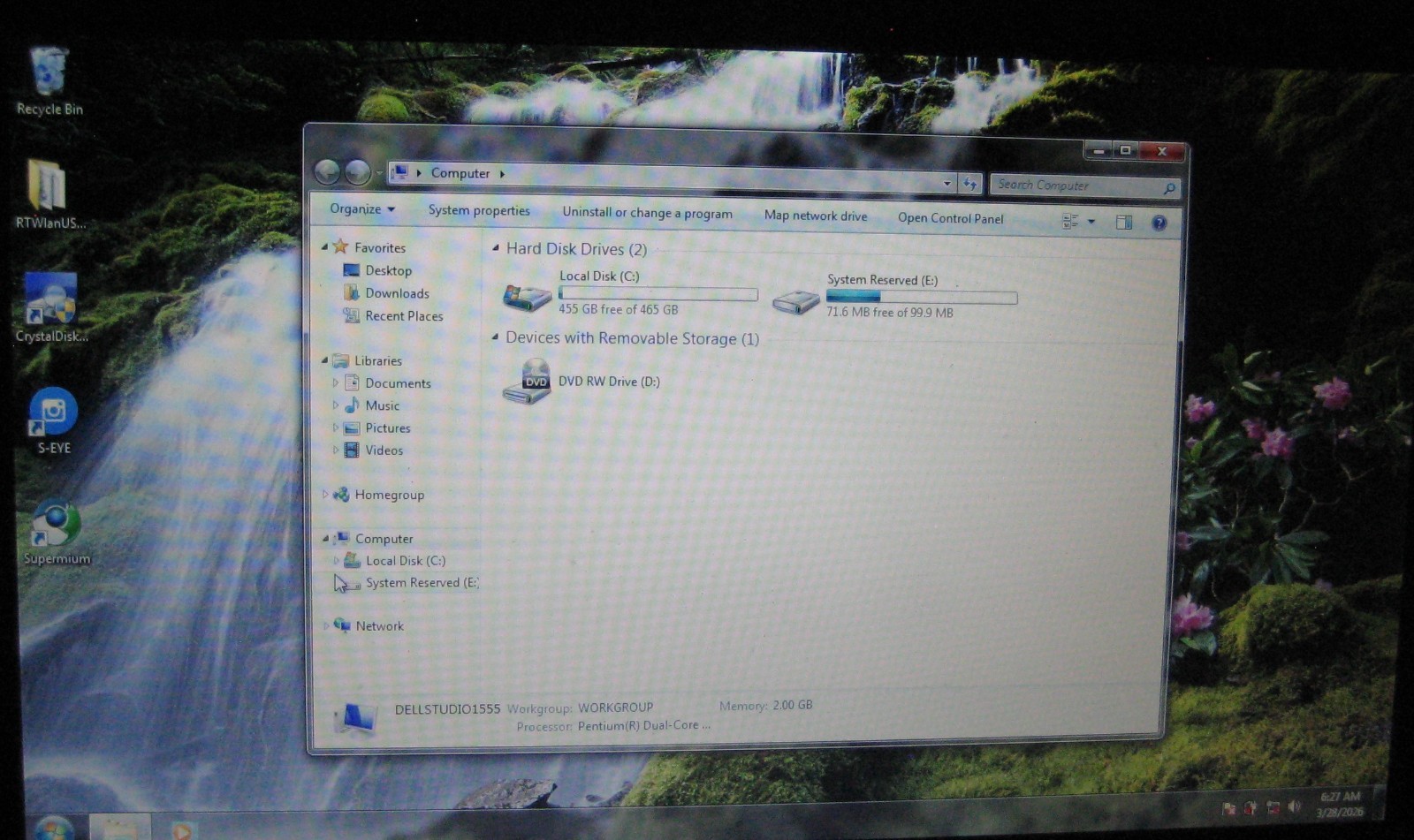Click the Recent Places icon
1414x840 pixels.
click(352, 315)
